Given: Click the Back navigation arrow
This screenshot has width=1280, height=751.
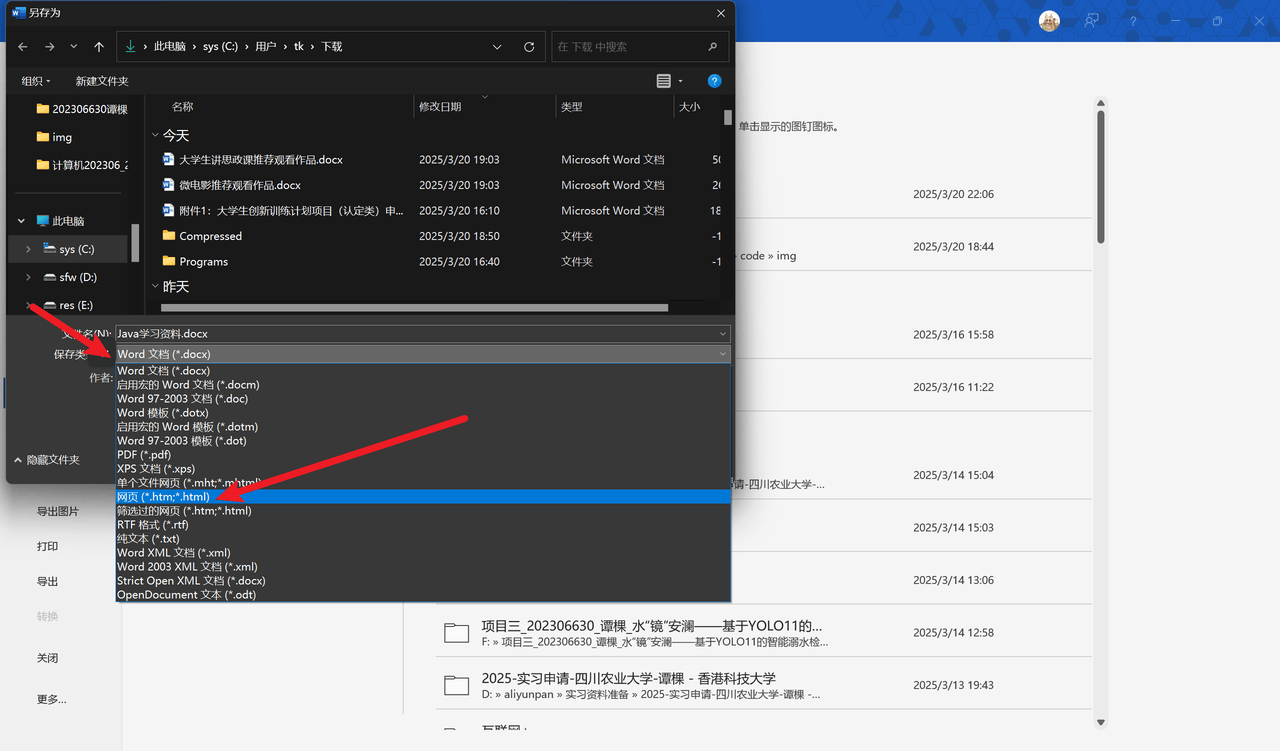Looking at the screenshot, I should 23,47.
